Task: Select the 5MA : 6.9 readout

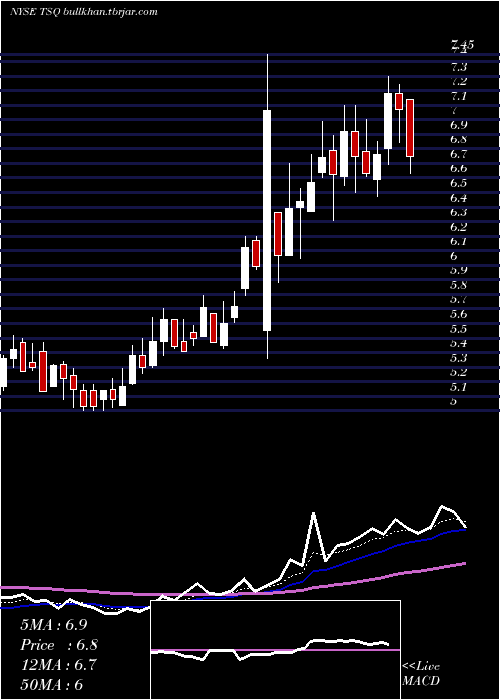Action: [56, 625]
